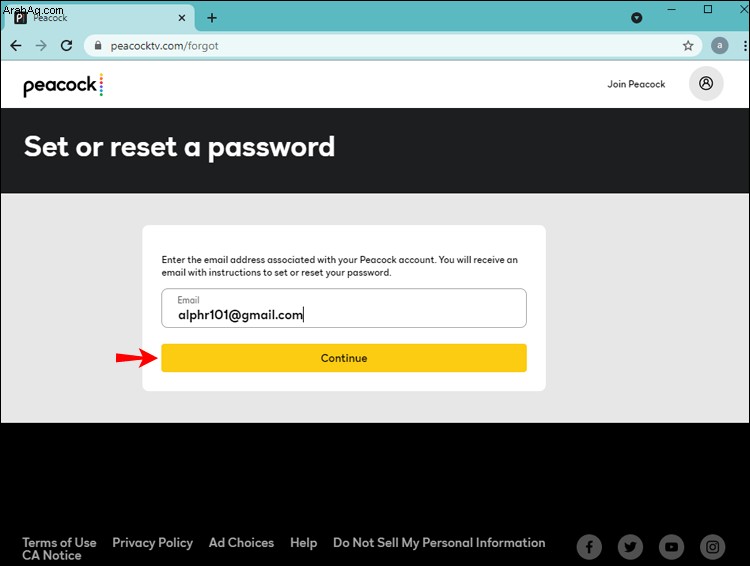The width and height of the screenshot is (750, 566).
Task: Open the Chrome profile avatar
Action: coord(719,46)
